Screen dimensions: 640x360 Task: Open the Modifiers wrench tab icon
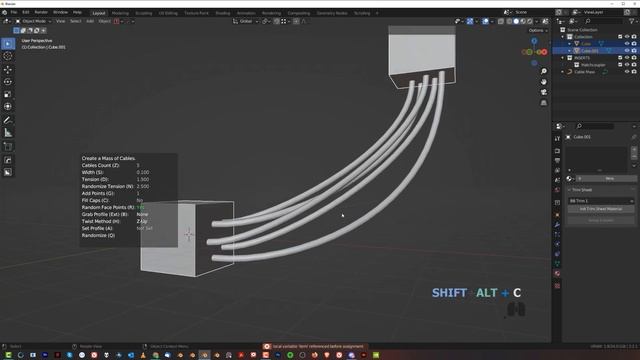[558, 224]
